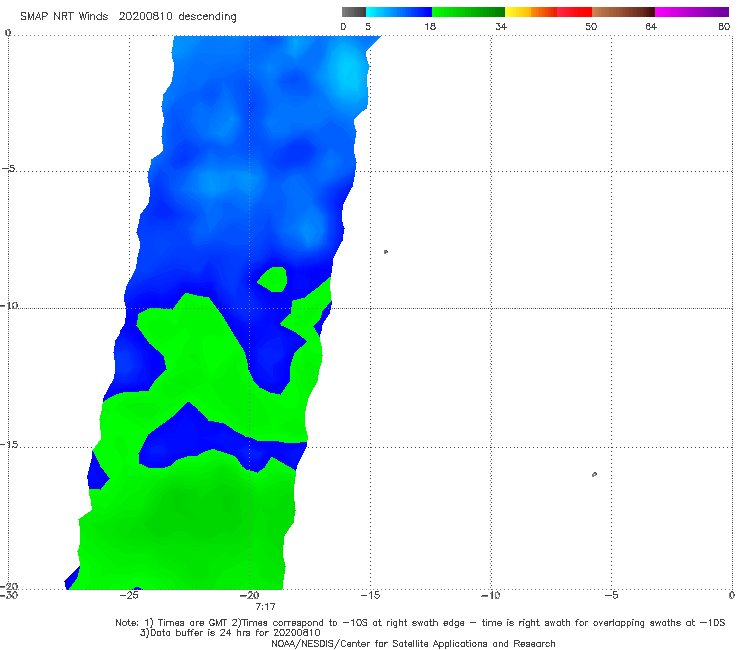
Task: Click the yellow-orange 34-50 colorbar segment
Action: 548,12
